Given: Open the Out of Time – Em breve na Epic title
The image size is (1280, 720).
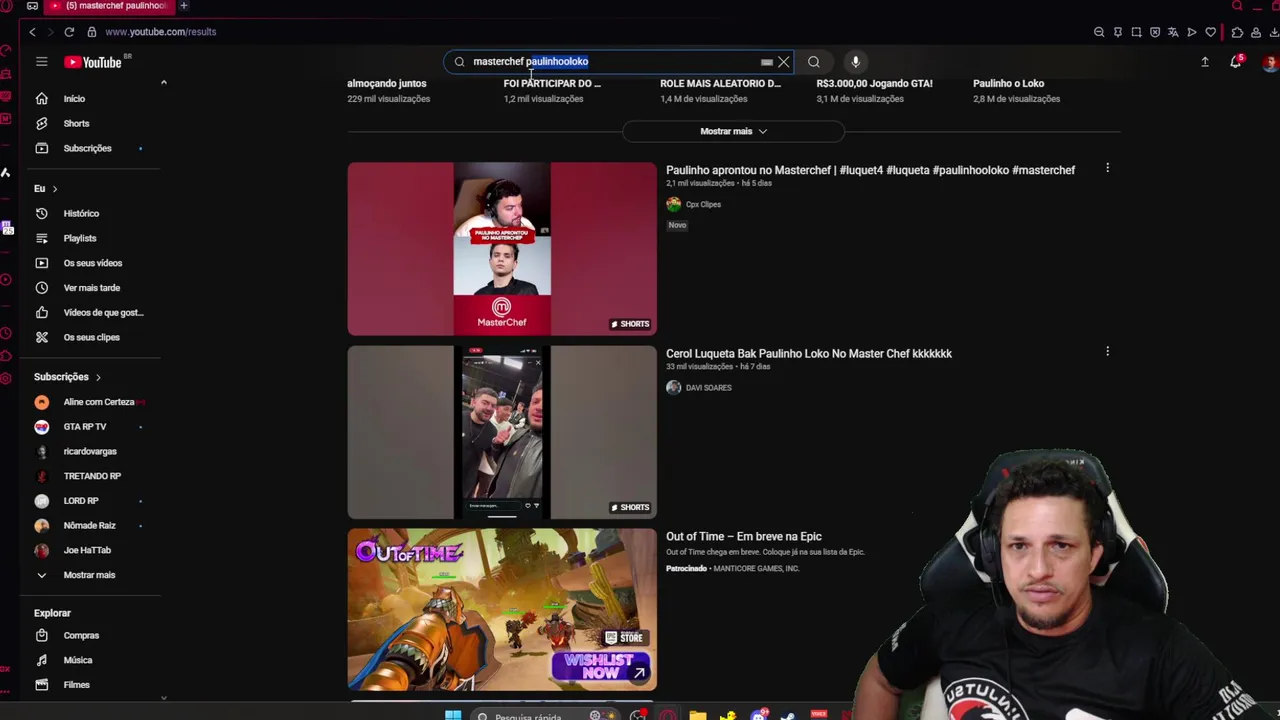Looking at the screenshot, I should pyautogui.click(x=744, y=537).
